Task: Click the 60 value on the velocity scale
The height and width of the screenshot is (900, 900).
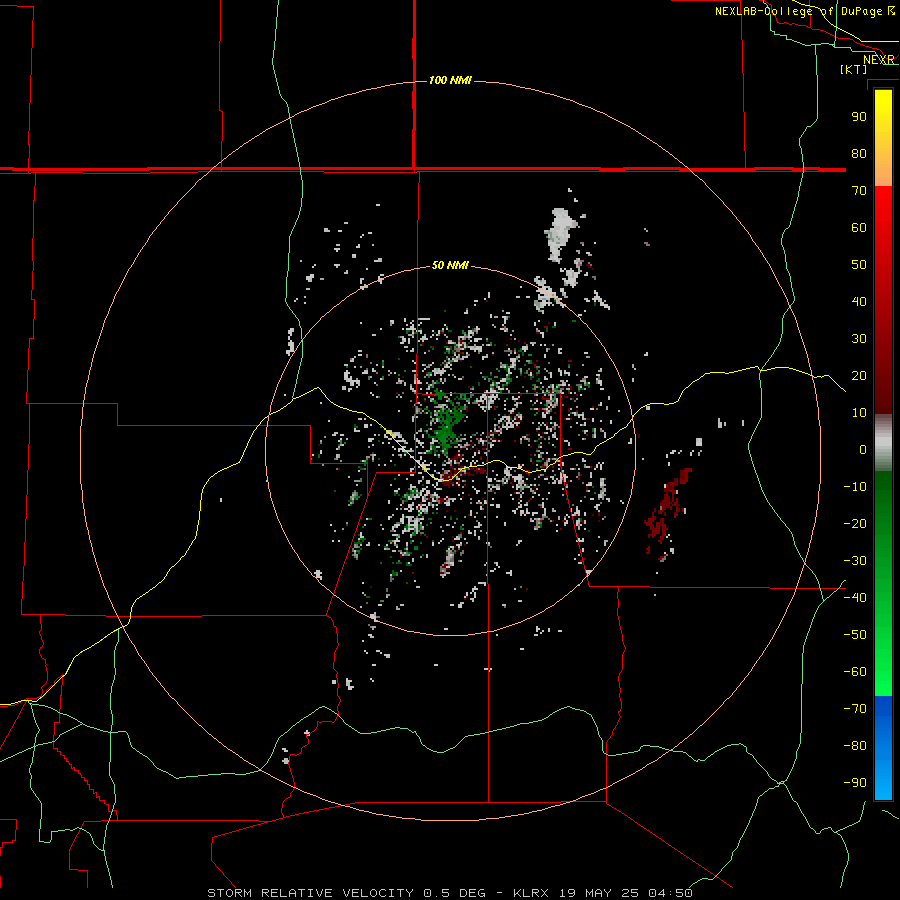Action: point(859,228)
